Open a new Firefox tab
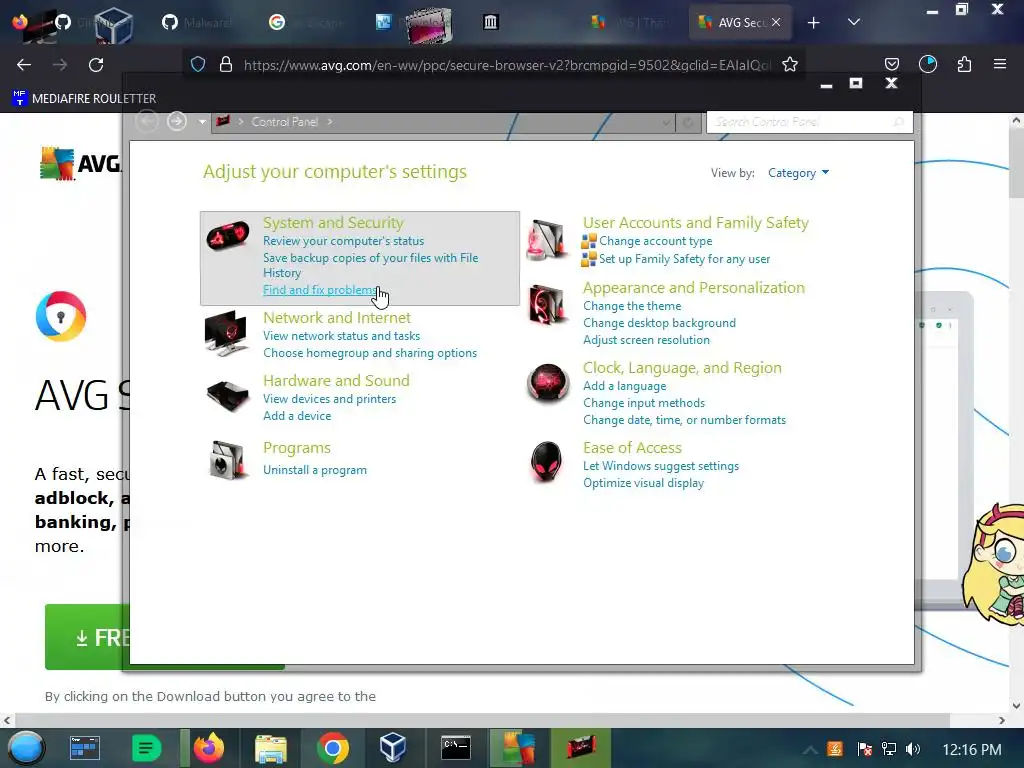Screen dimensions: 1024x768 point(813,23)
